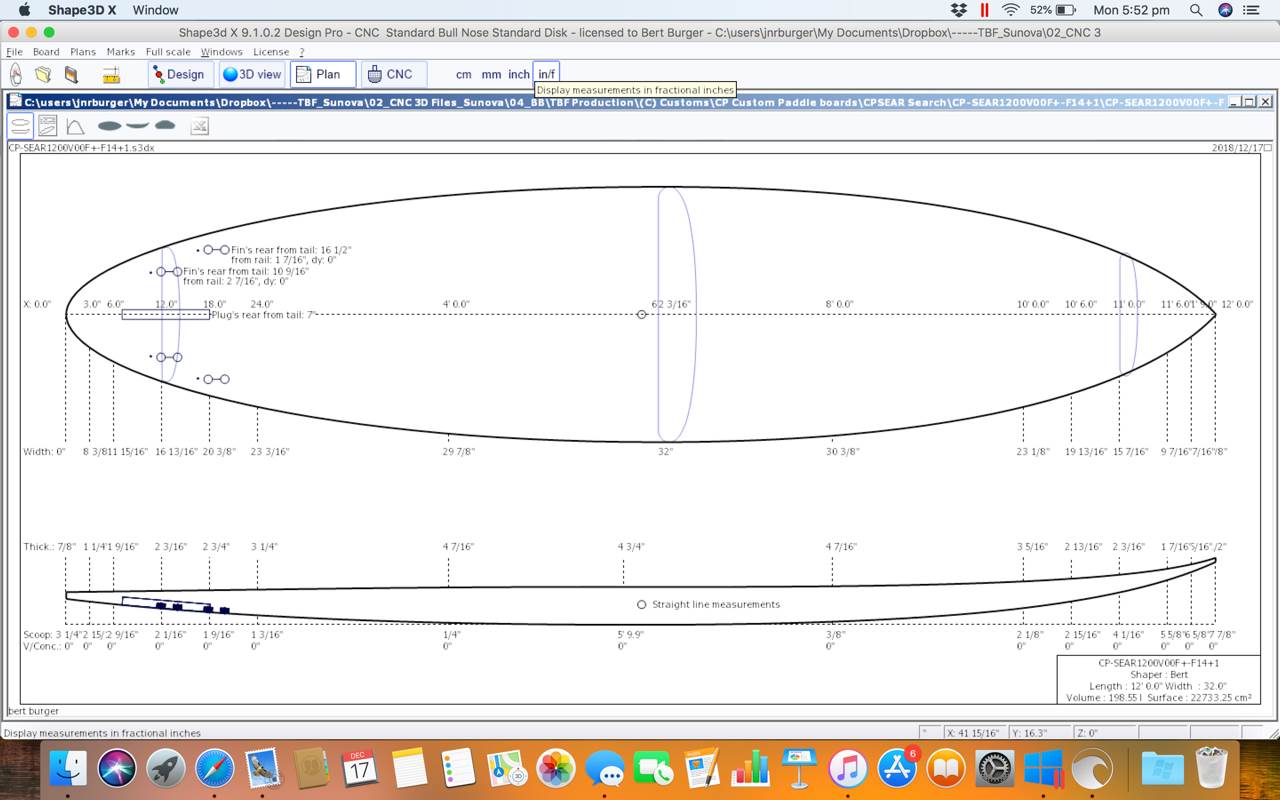Switch to the 3D view mode
This screenshot has height=800, width=1280.
tap(252, 74)
